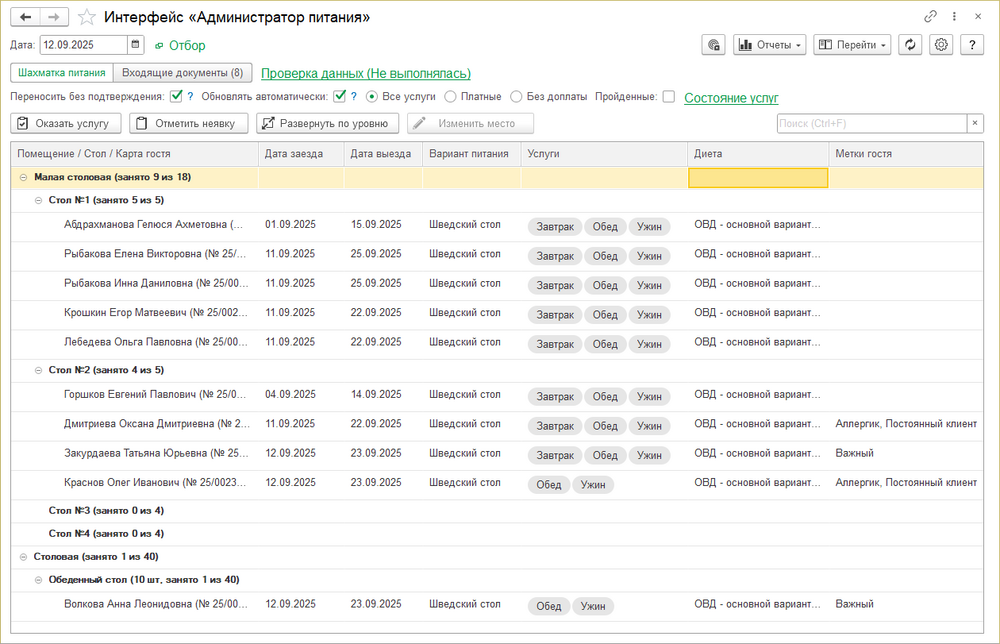Add interface to favorites with star icon
The image size is (1000, 644).
click(87, 17)
